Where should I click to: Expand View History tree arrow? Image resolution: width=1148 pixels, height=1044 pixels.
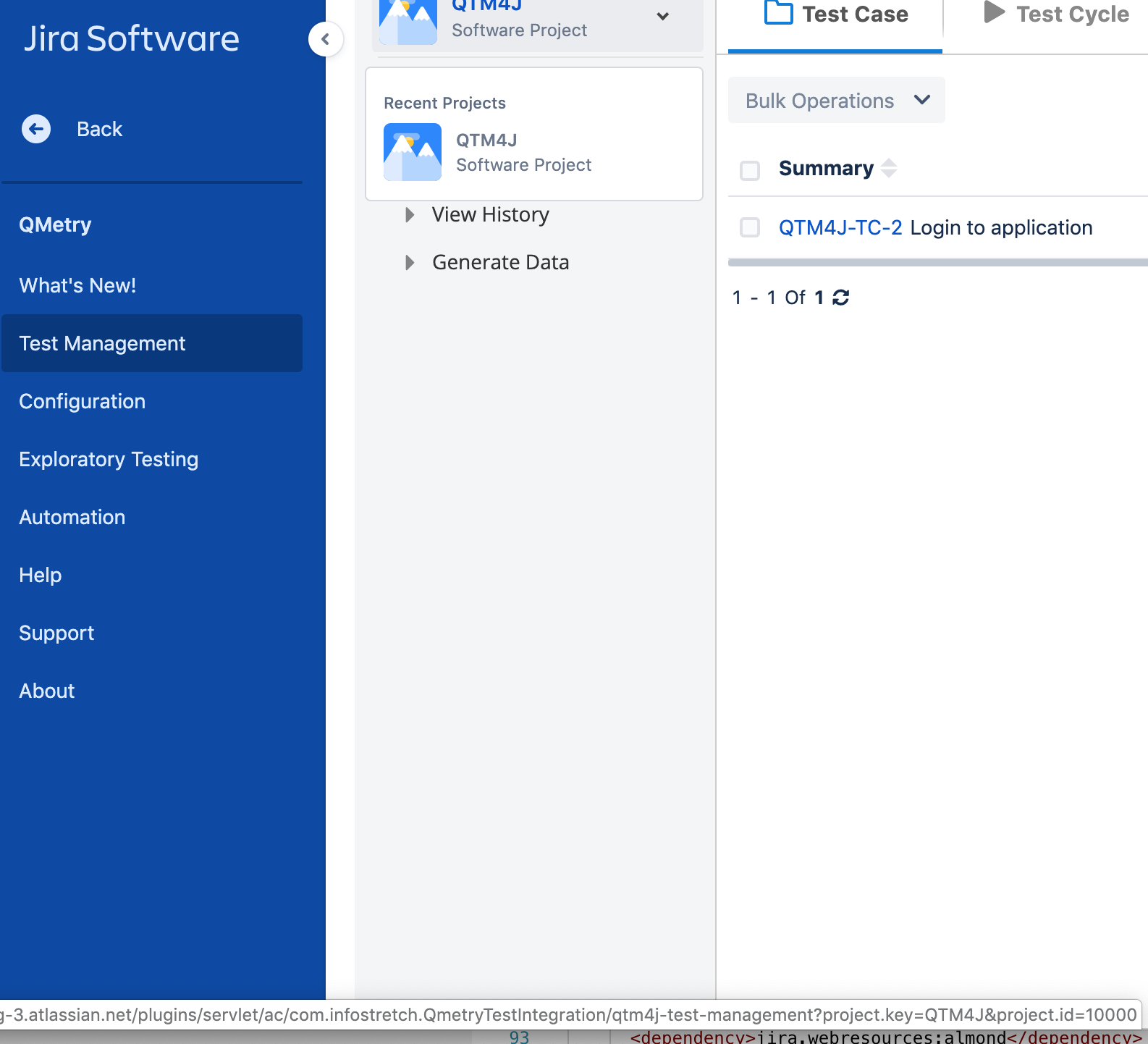(x=410, y=215)
